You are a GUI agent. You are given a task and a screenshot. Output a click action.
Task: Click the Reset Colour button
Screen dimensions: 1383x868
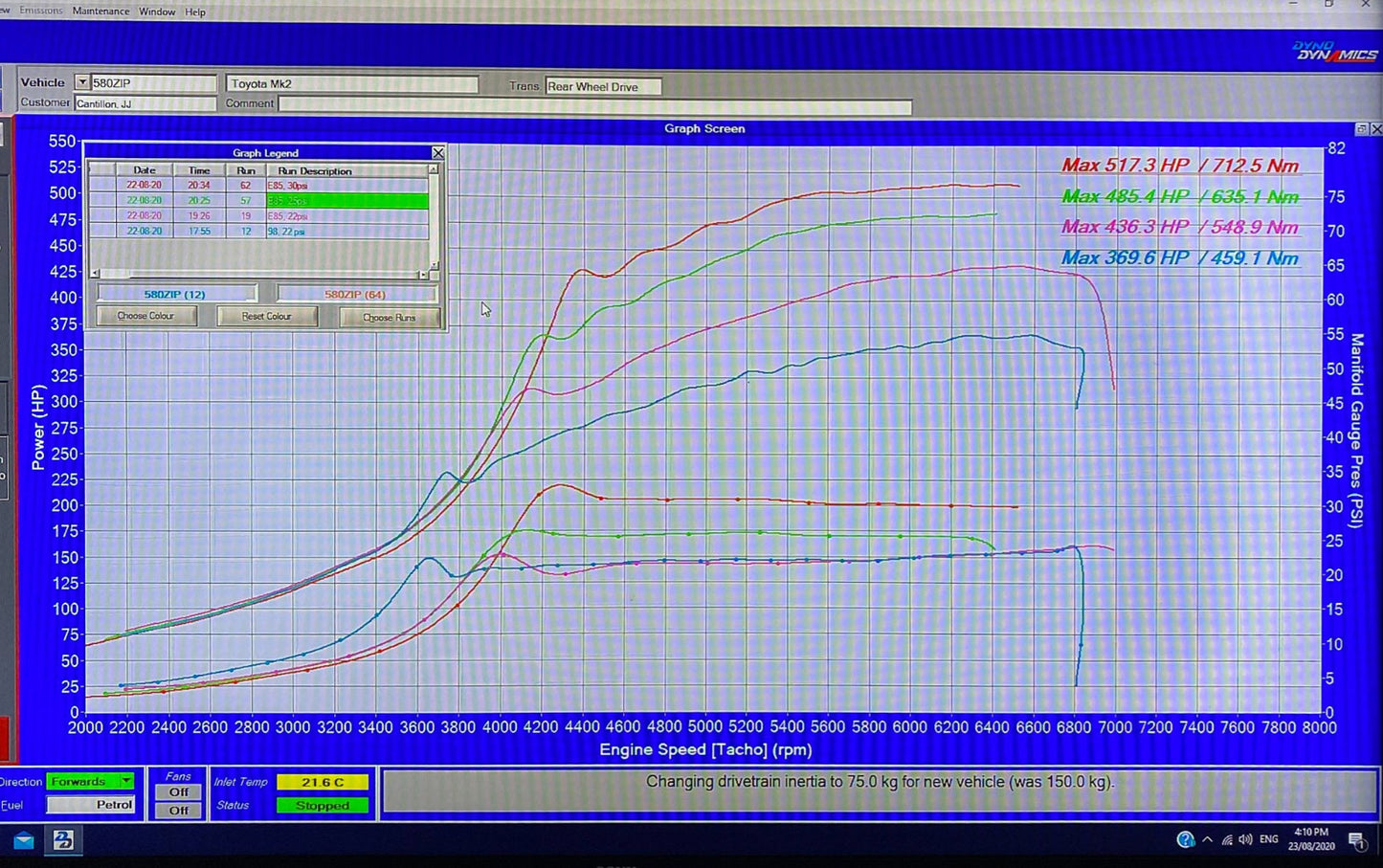pyautogui.click(x=267, y=316)
